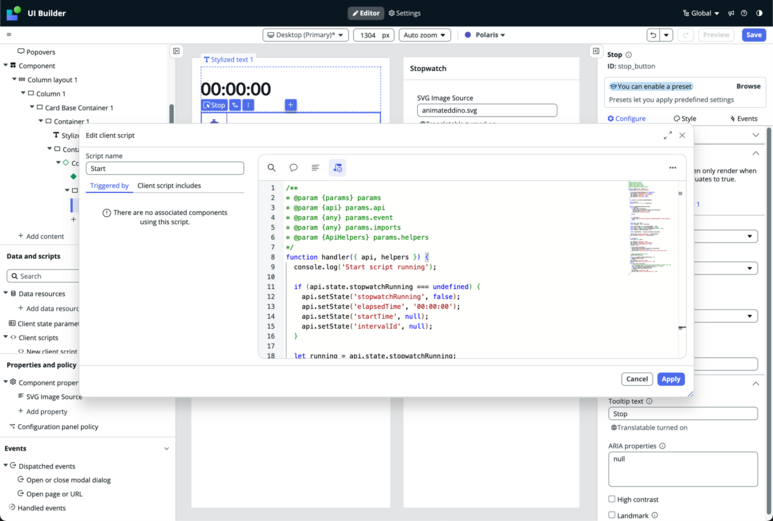Select the Client script includes tab

coord(169,186)
